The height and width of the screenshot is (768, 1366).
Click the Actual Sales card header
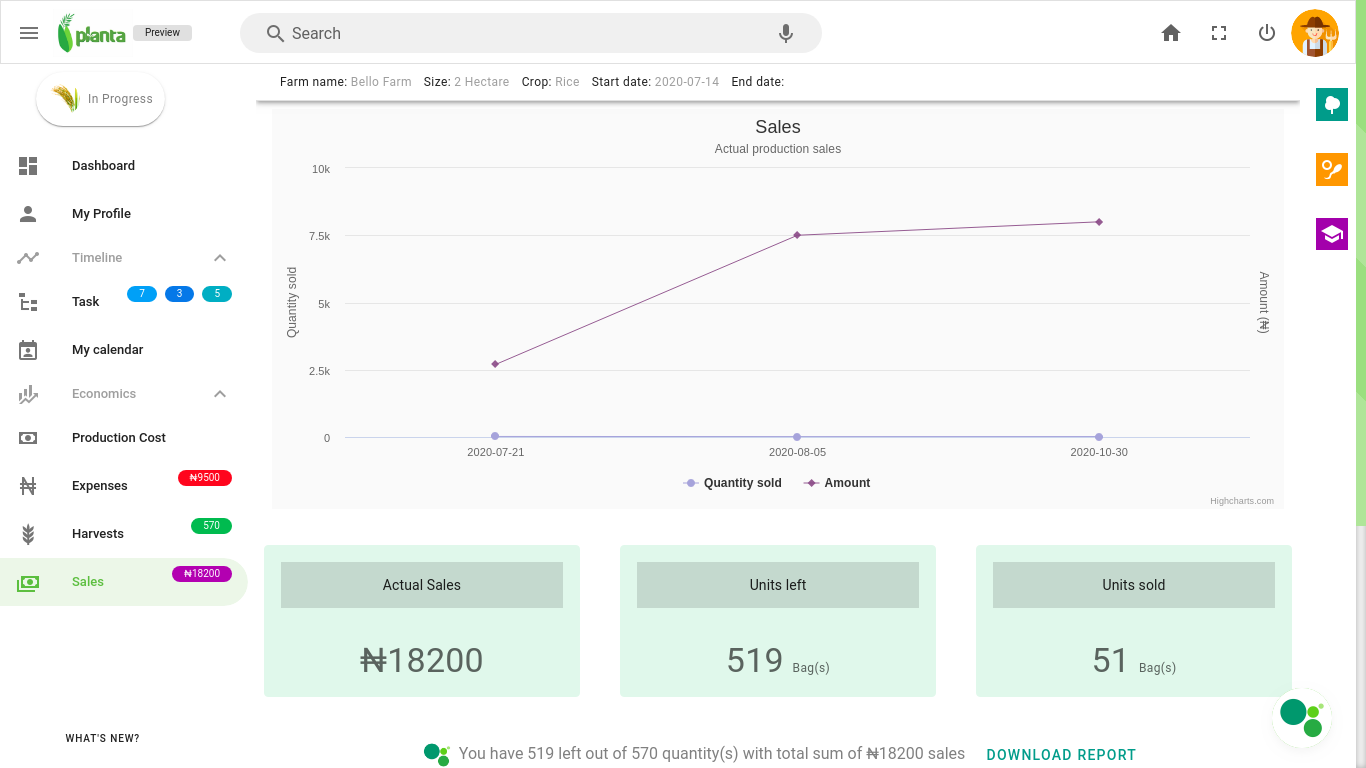click(422, 585)
